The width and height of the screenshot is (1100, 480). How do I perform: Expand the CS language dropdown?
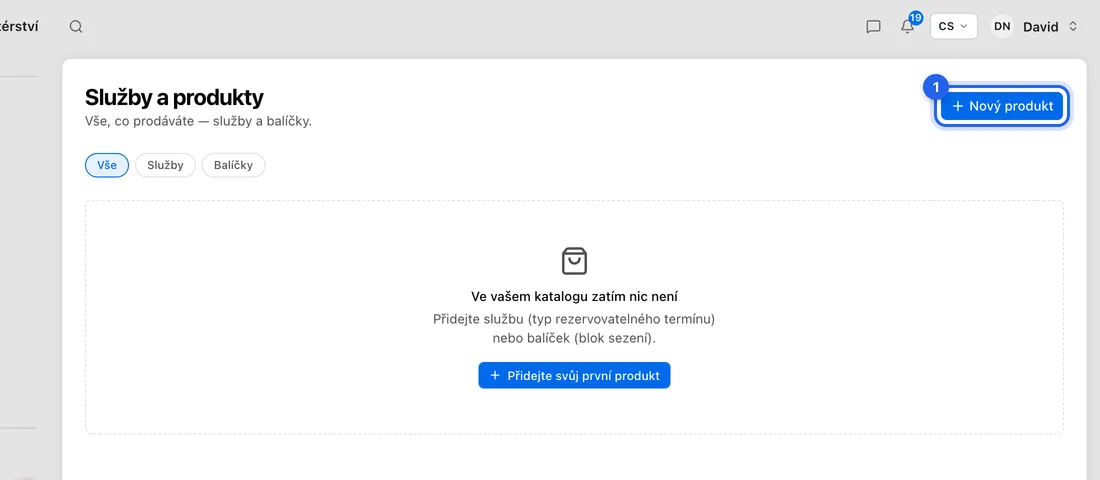(x=953, y=27)
